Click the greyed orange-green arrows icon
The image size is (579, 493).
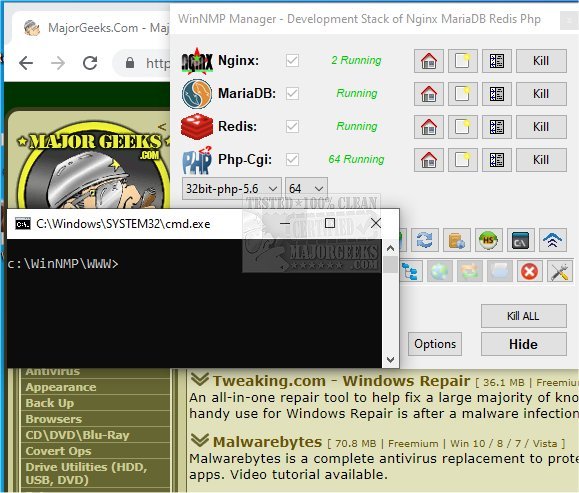tap(470, 272)
